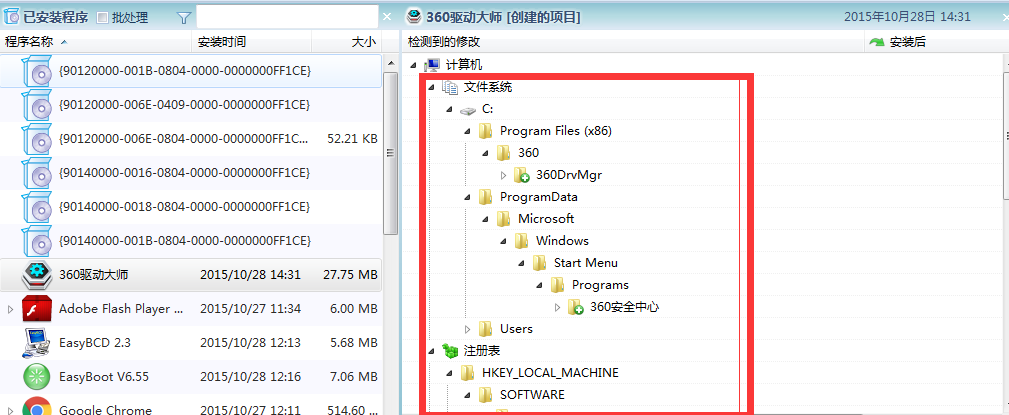The width and height of the screenshot is (1009, 415).
Task: Click the EasyBoot V6.55 green icon
Action: coord(38,377)
